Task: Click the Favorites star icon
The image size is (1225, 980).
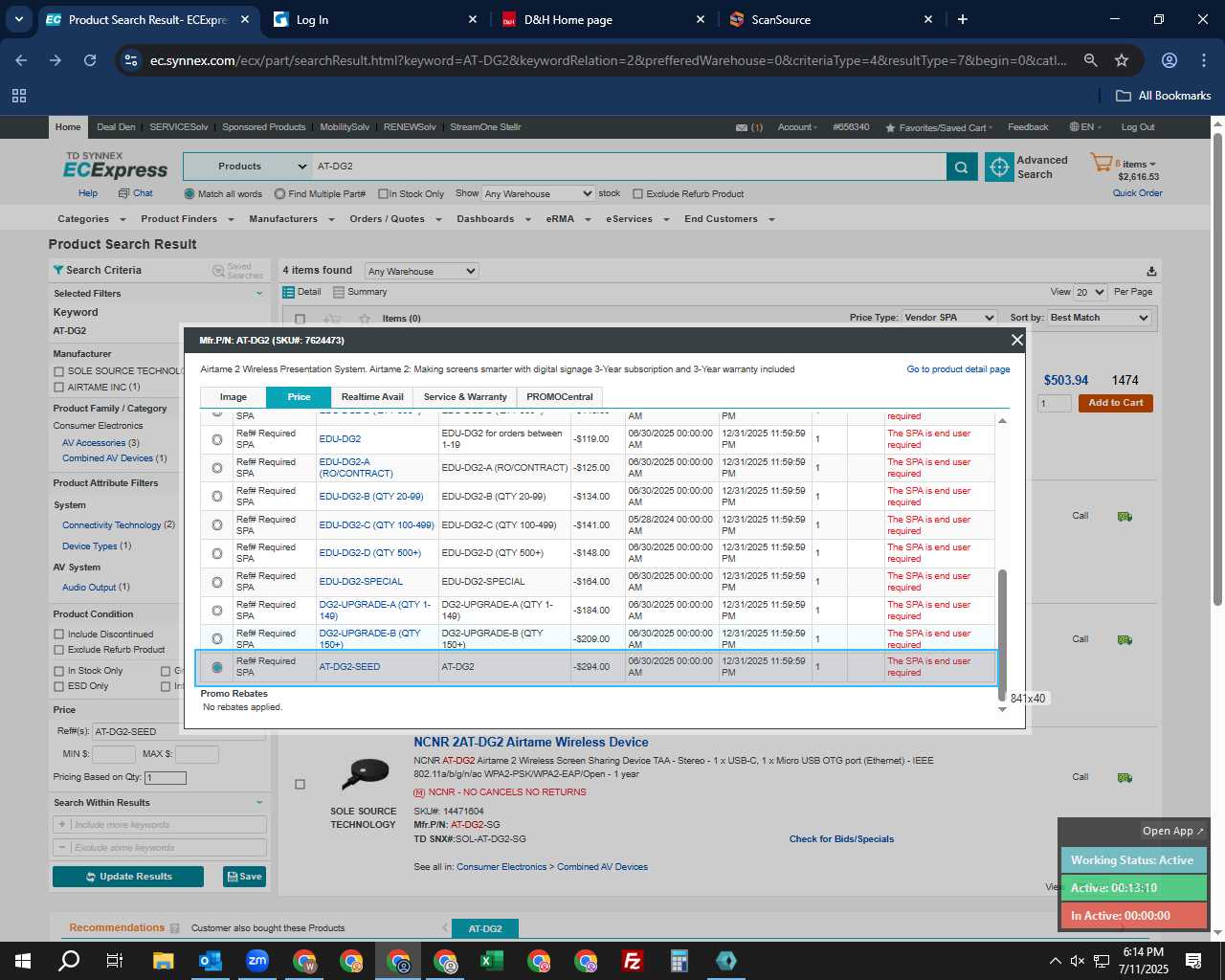Action: (x=891, y=127)
